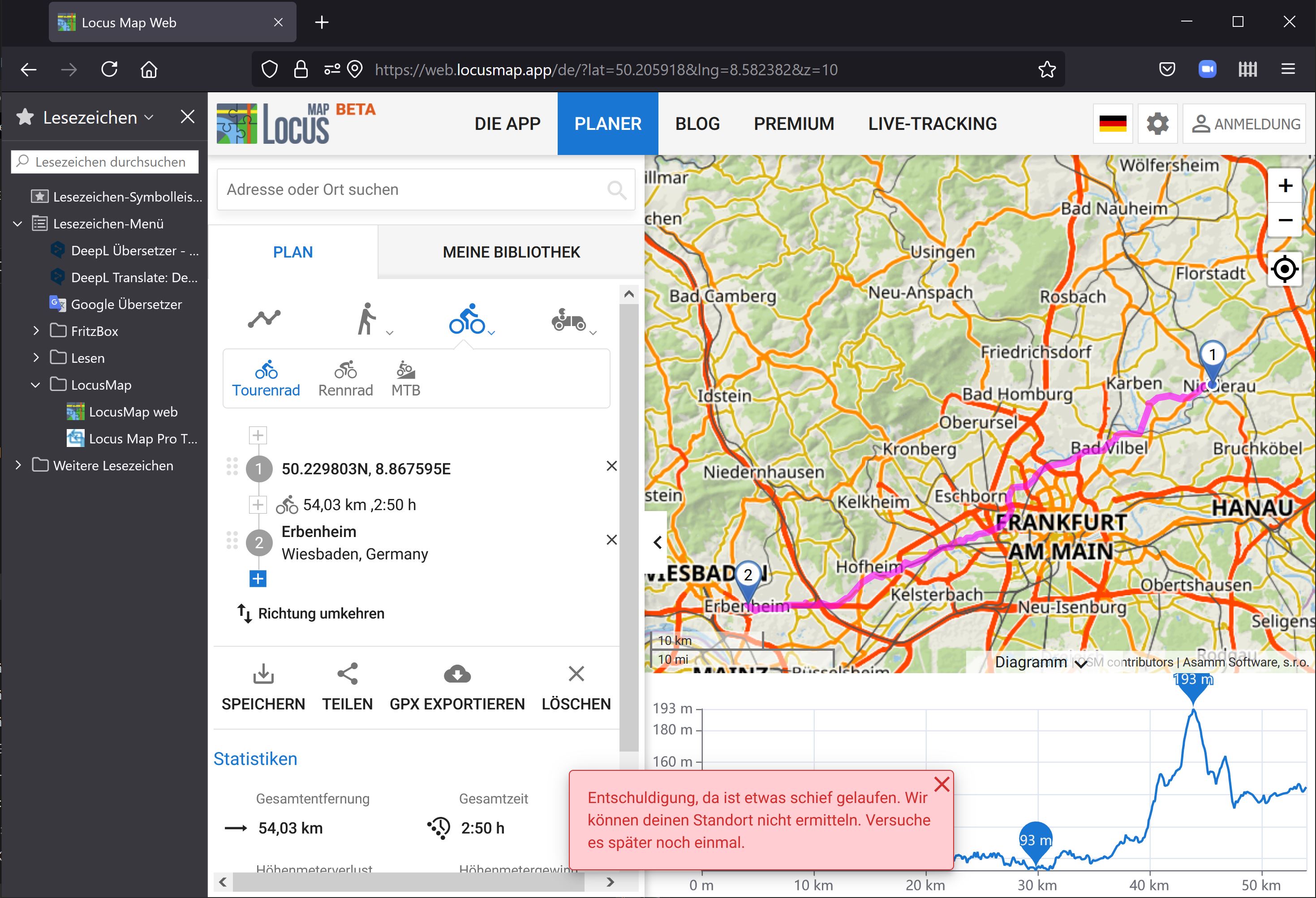Select the straight-line routing mode icon

point(264,319)
